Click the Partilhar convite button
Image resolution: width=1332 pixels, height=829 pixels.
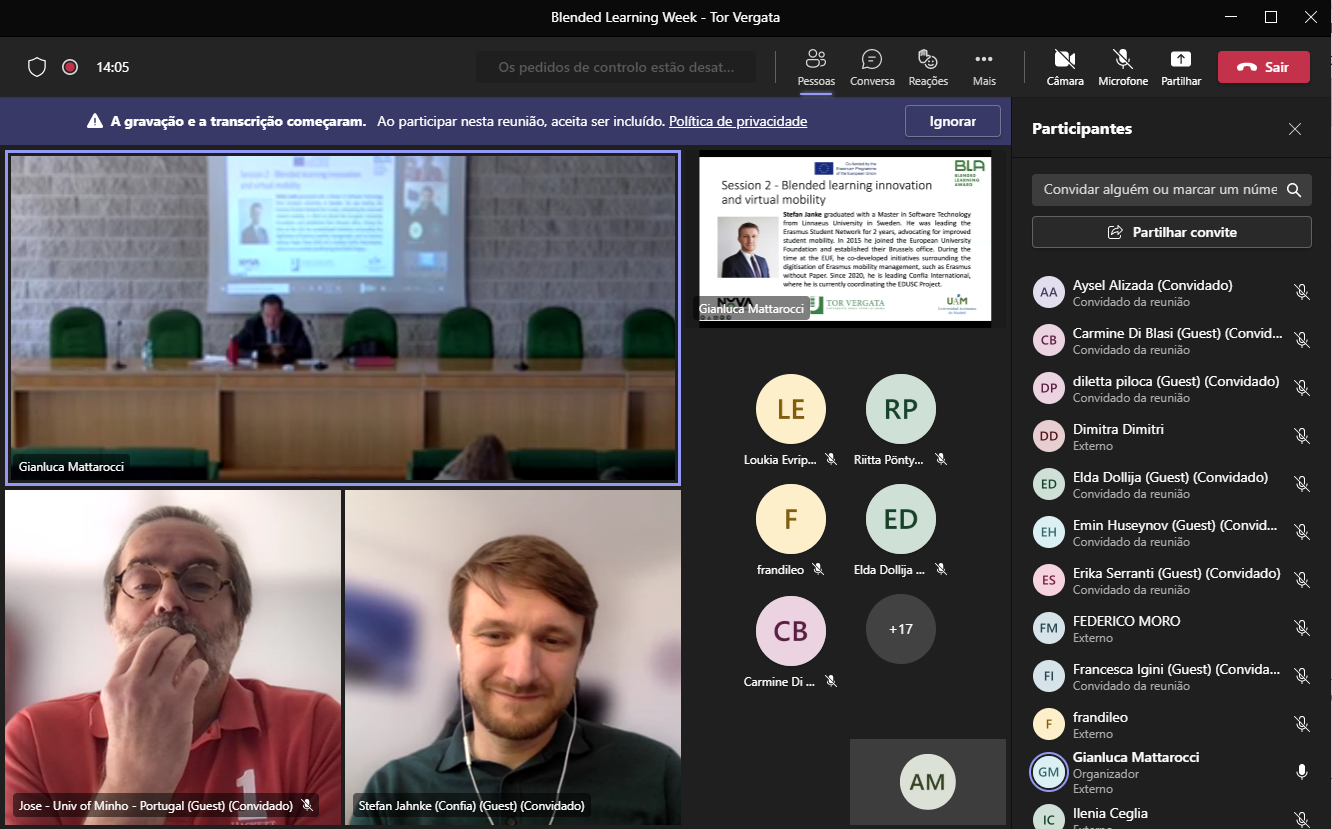point(1171,232)
